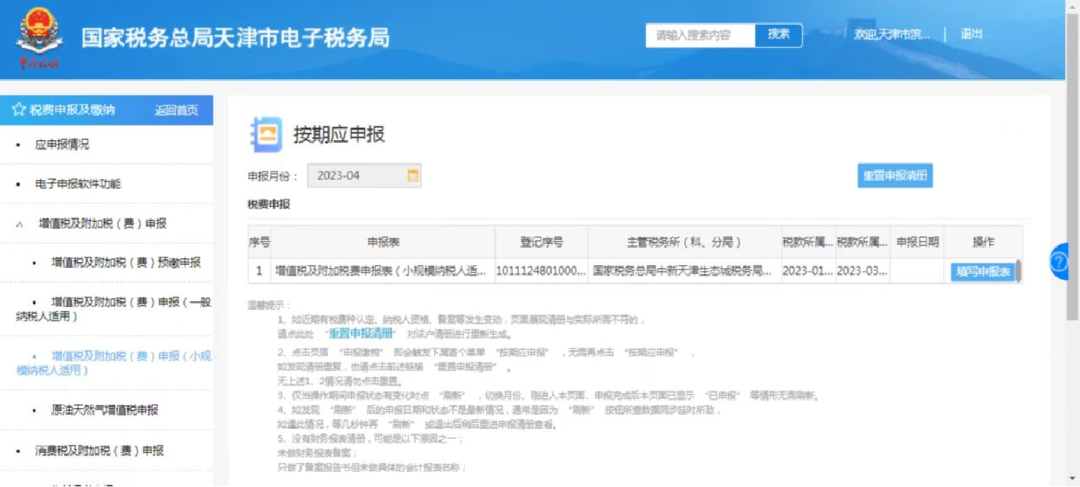This screenshot has width=1080, height=487.
Task: Click the 国家税务总局中新天津生态城税务局 cell
Action: pos(685,271)
